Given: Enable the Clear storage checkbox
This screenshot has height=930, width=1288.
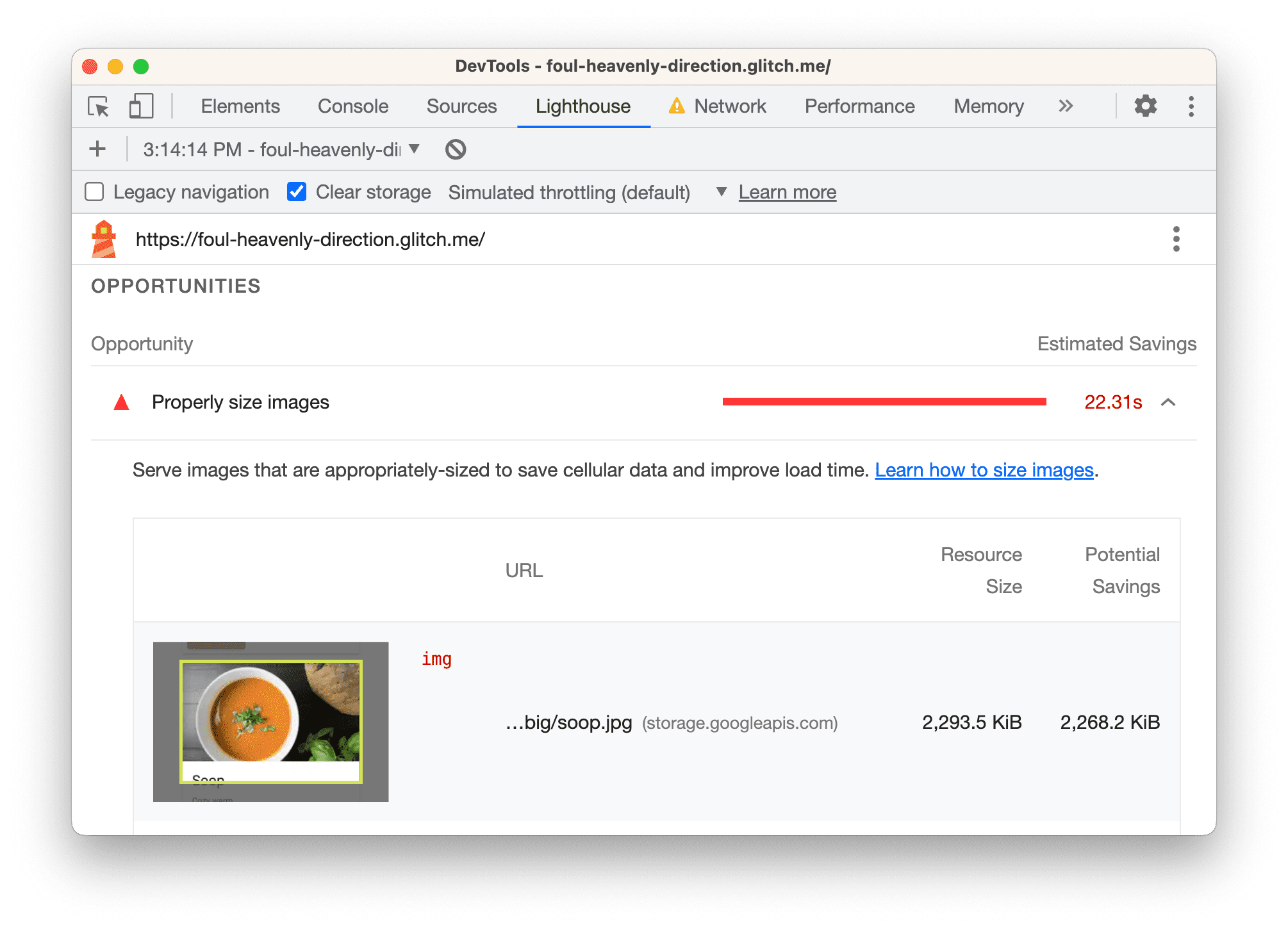Looking at the screenshot, I should (x=297, y=192).
